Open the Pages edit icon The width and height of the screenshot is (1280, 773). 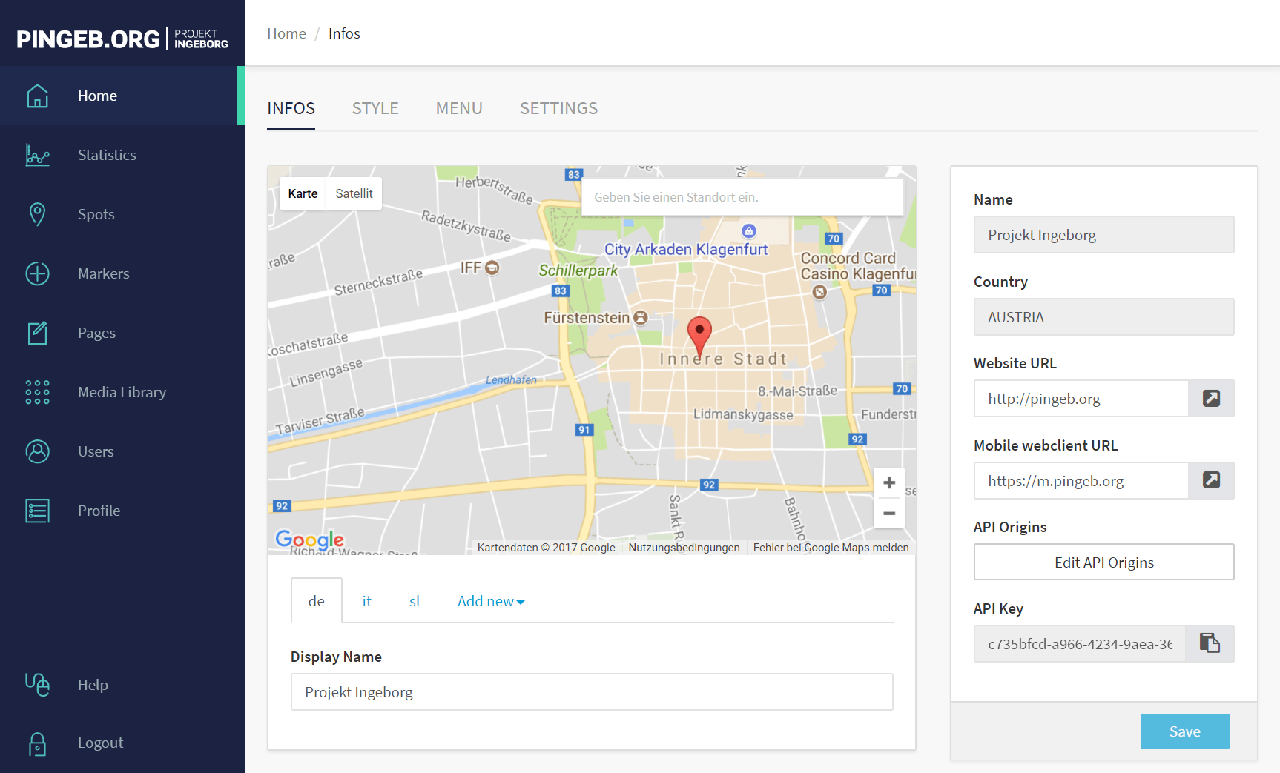pos(37,333)
